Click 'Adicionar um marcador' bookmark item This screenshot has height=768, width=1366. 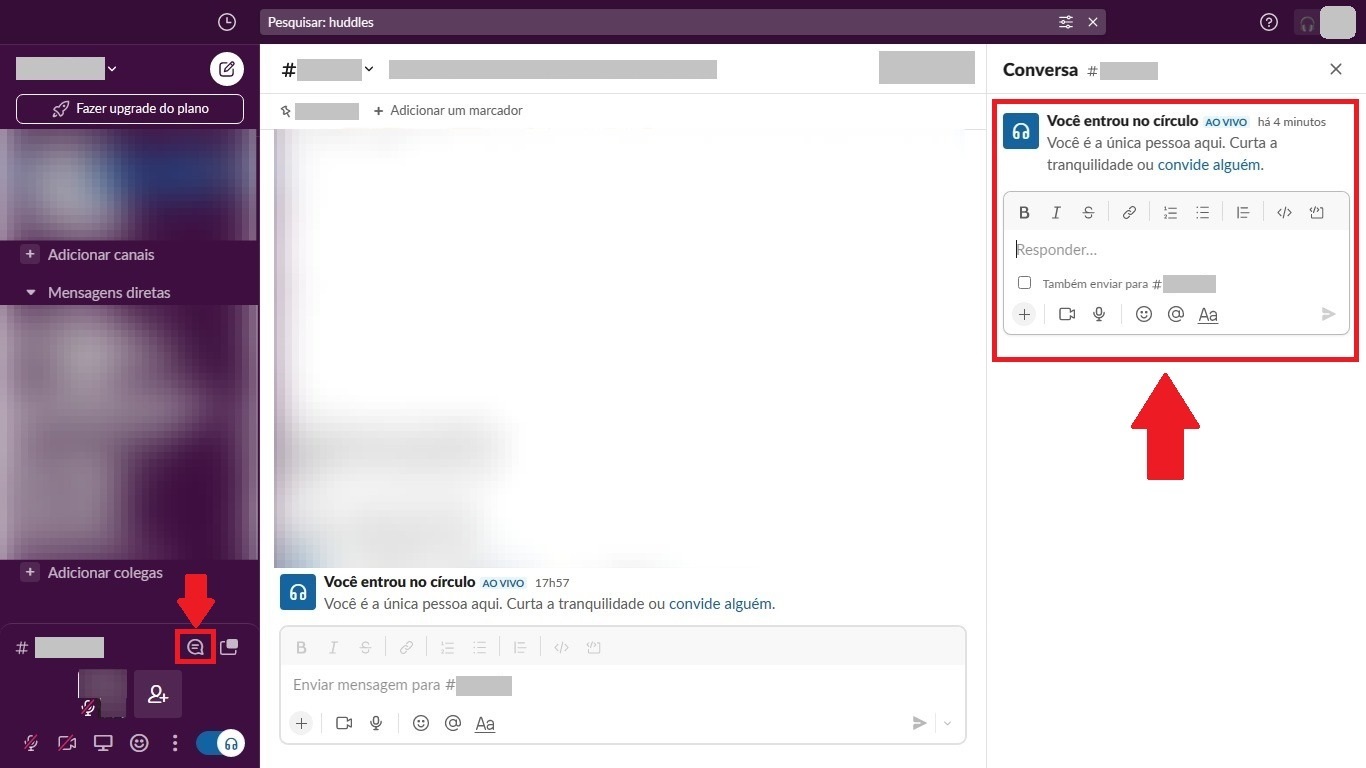(447, 111)
